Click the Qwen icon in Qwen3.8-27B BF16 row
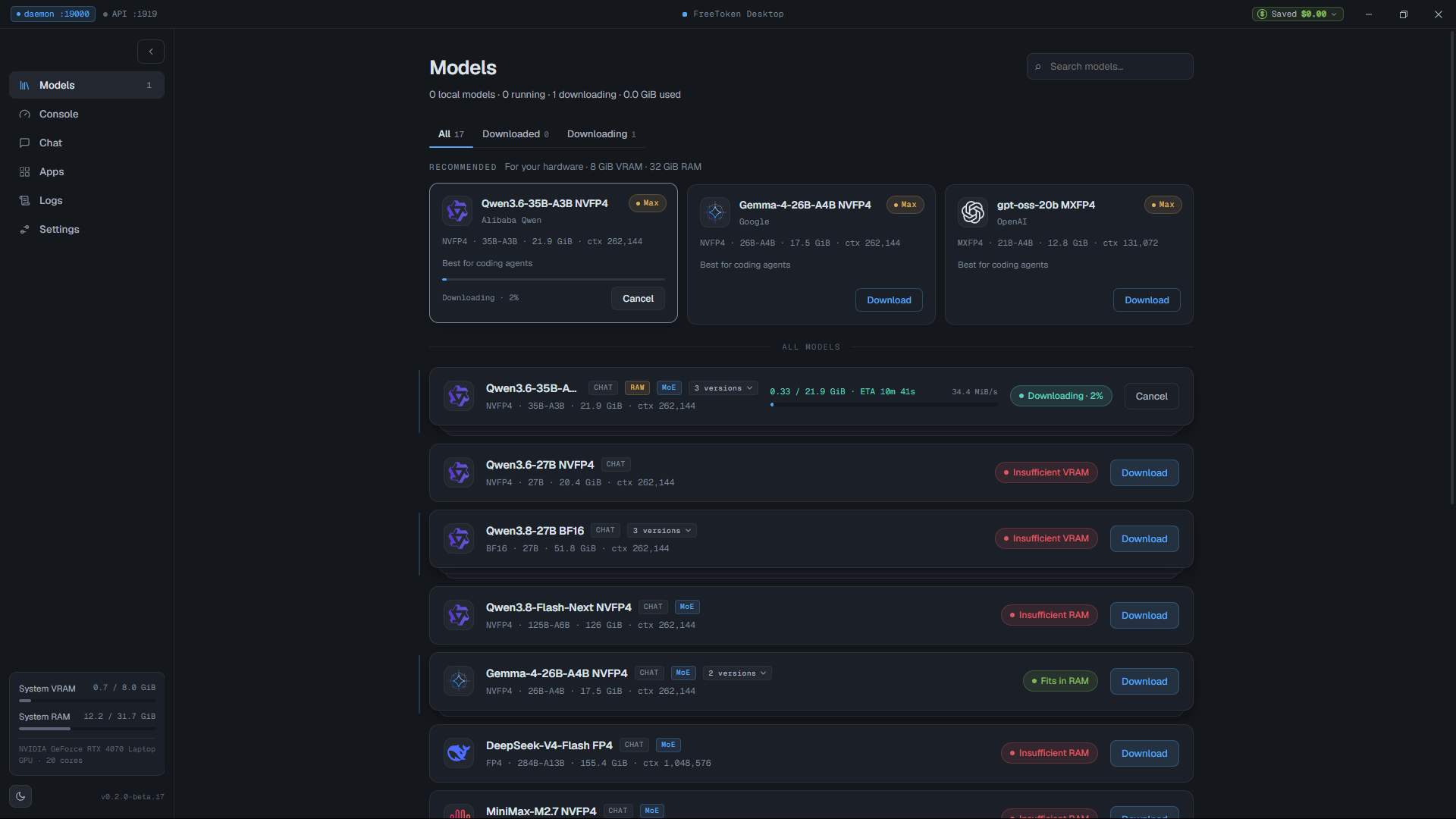The height and width of the screenshot is (819, 1456). [459, 538]
